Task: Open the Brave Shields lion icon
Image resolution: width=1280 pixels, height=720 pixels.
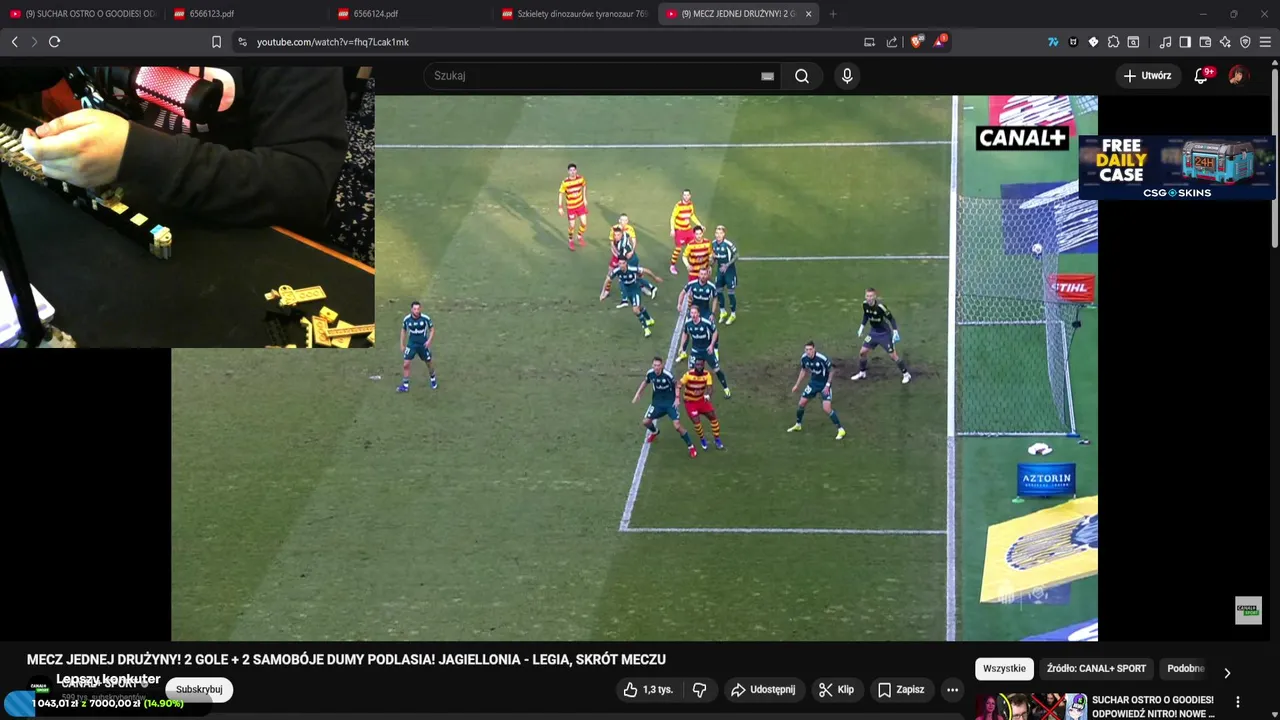Action: [917, 42]
